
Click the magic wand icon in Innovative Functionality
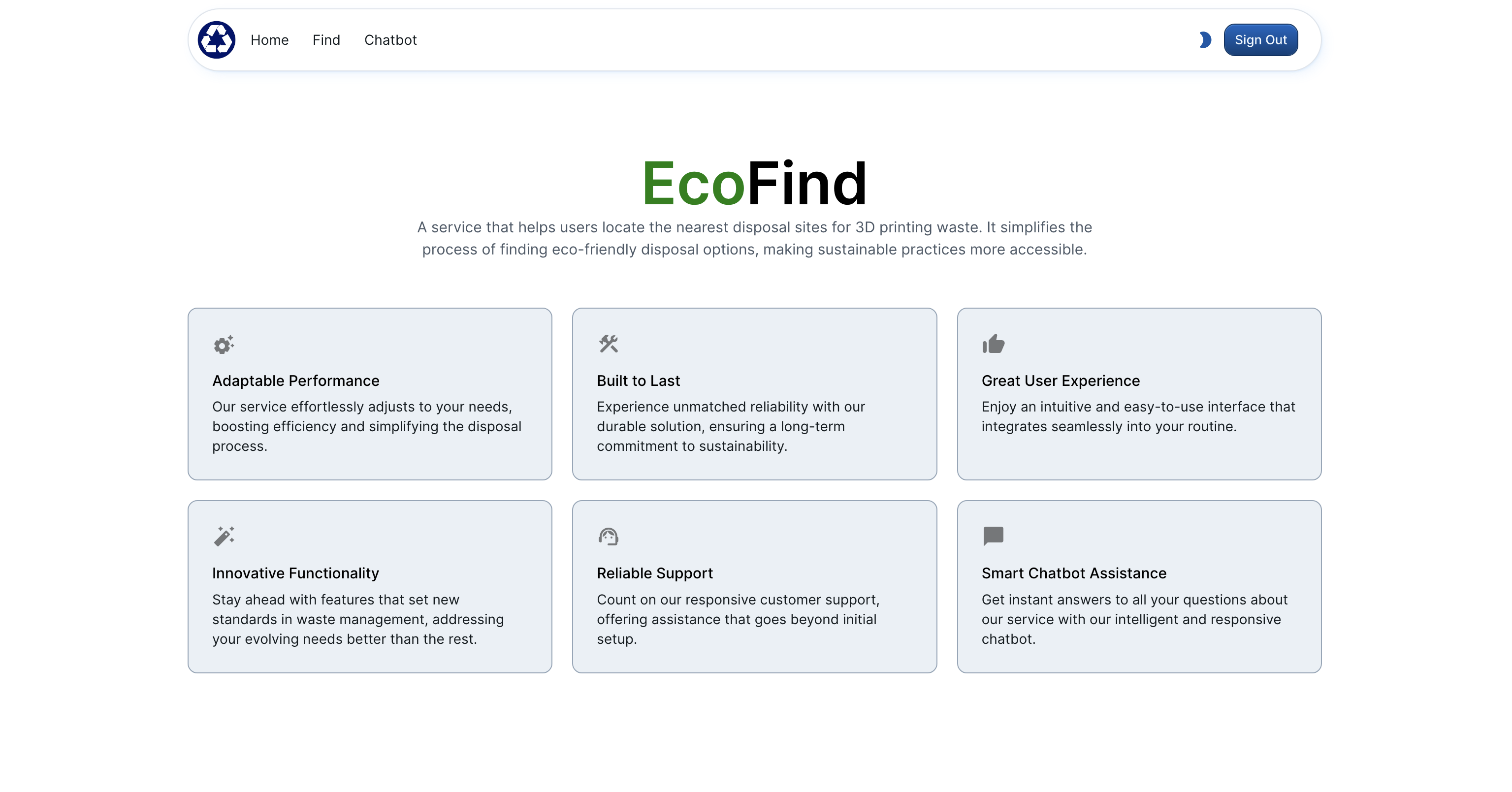tap(224, 536)
